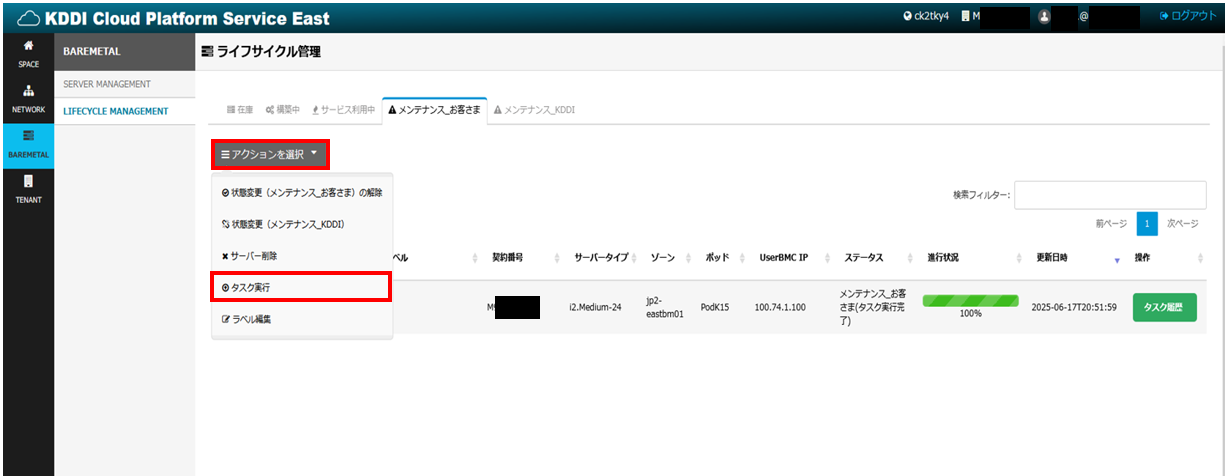1229x476 pixels.
Task: Select the BAREMETAL sidebar icon
Action: pos(28,145)
